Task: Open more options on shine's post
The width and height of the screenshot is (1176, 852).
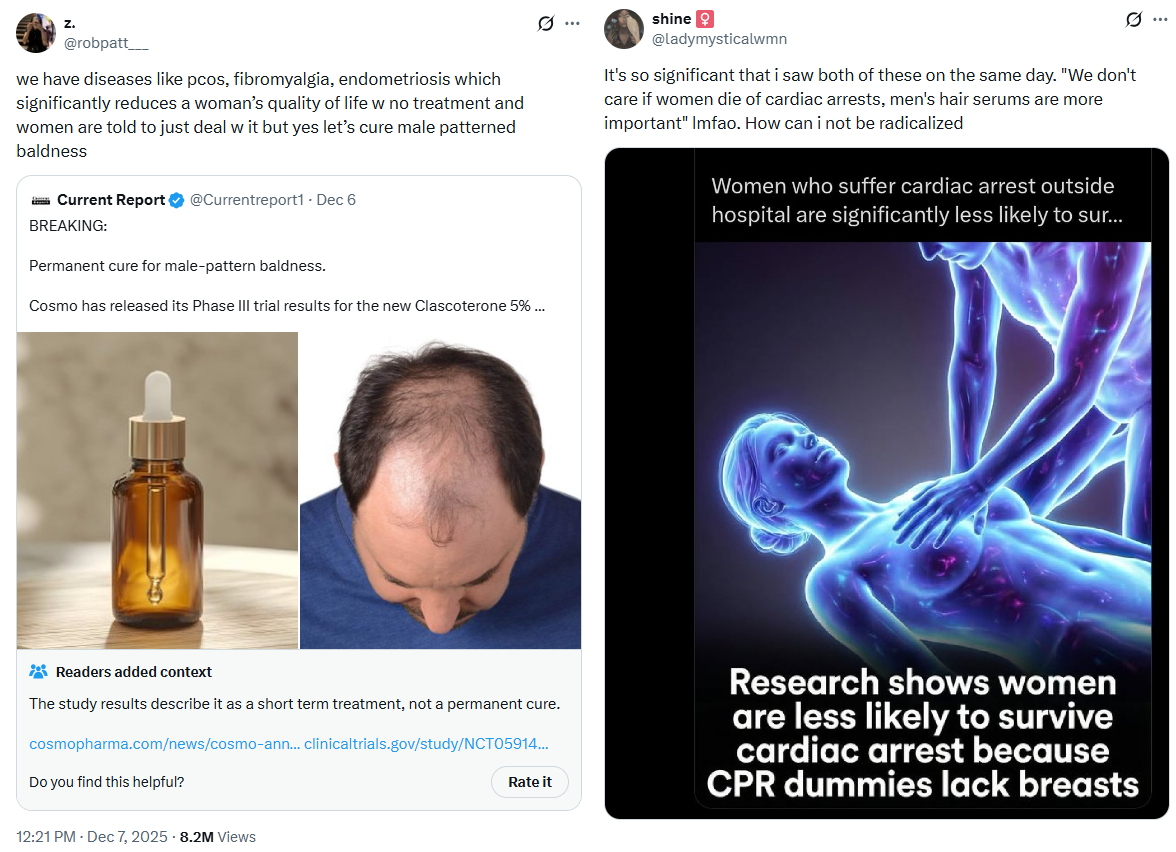Action: [x=1160, y=20]
